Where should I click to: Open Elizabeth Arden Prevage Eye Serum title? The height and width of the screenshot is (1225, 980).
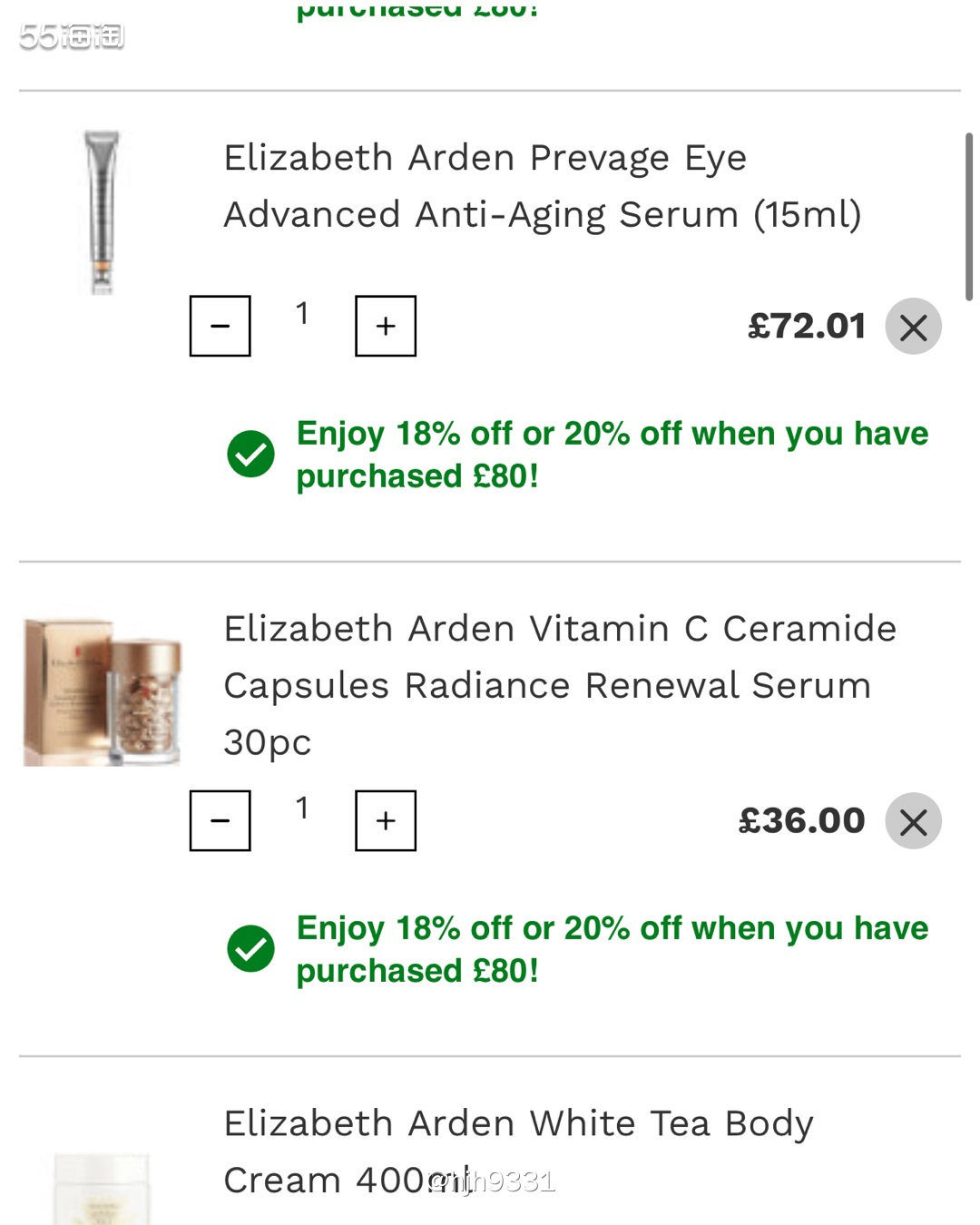[x=542, y=186]
